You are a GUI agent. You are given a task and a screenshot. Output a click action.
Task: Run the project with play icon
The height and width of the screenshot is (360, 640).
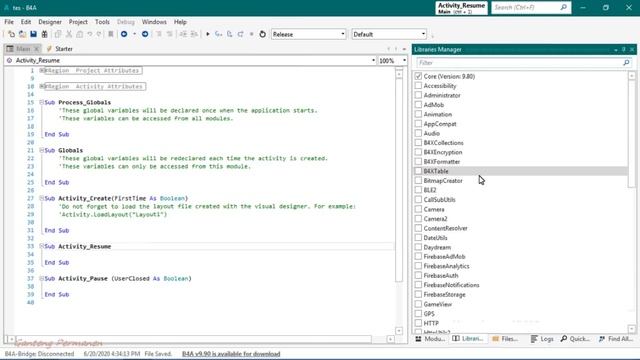tap(208, 34)
